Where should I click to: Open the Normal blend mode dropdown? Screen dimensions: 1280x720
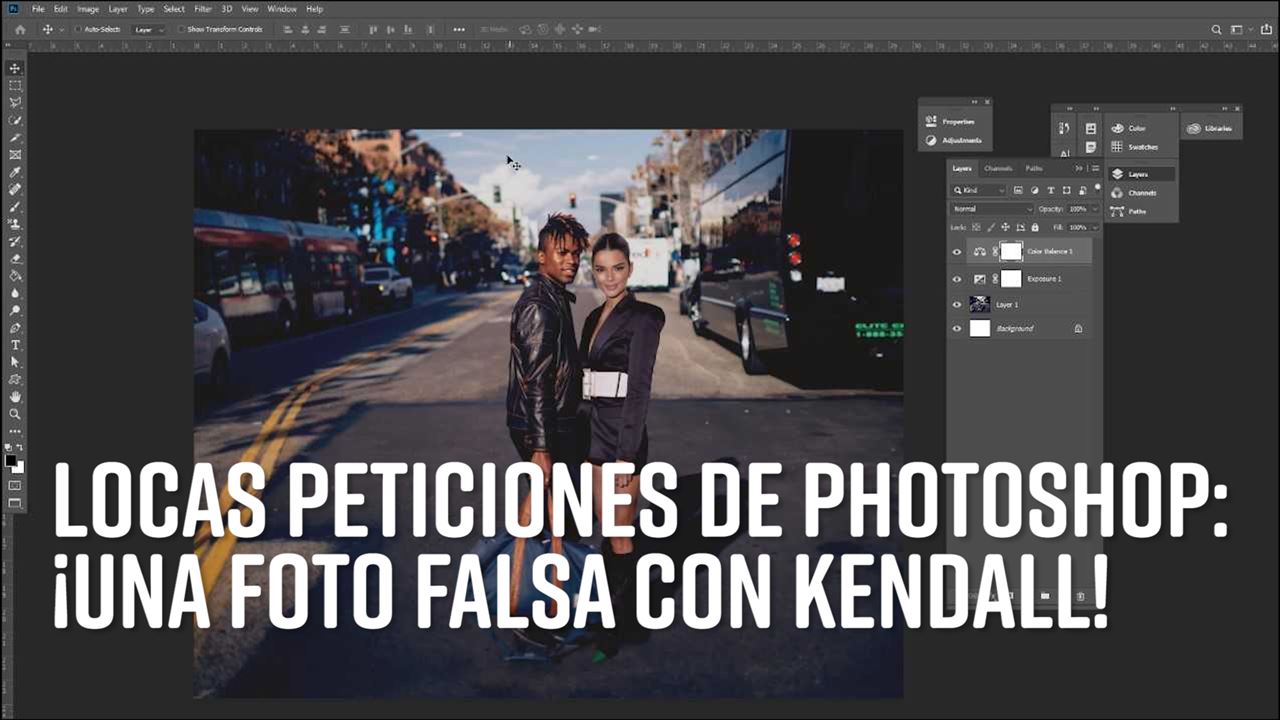(992, 209)
